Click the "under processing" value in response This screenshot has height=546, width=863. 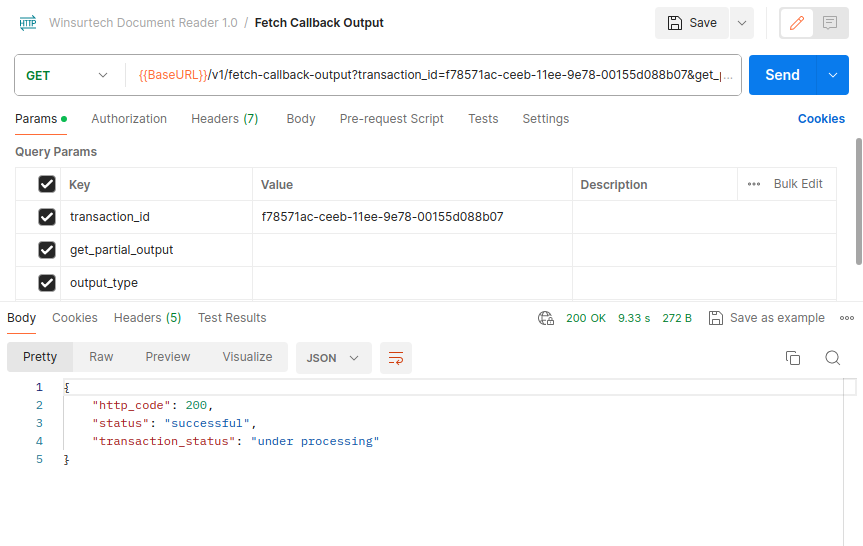(x=315, y=441)
